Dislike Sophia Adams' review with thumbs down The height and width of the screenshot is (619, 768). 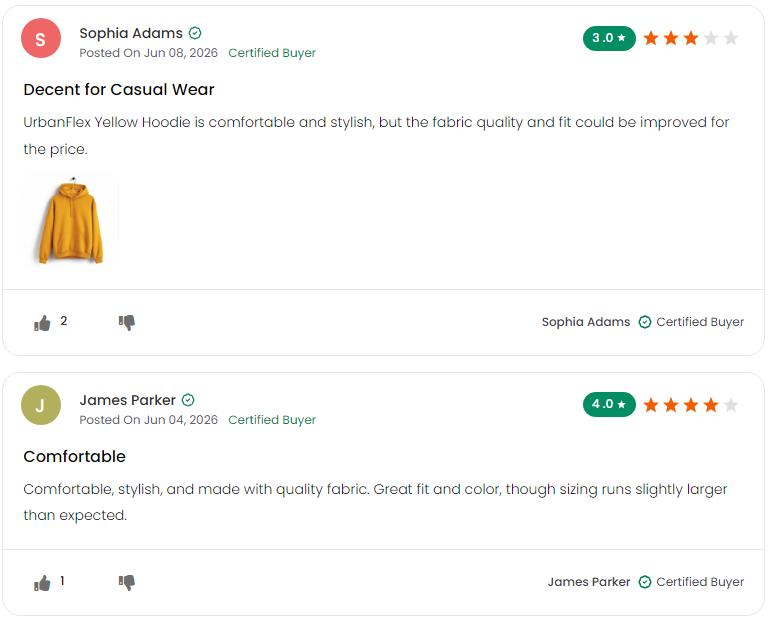pyautogui.click(x=127, y=323)
